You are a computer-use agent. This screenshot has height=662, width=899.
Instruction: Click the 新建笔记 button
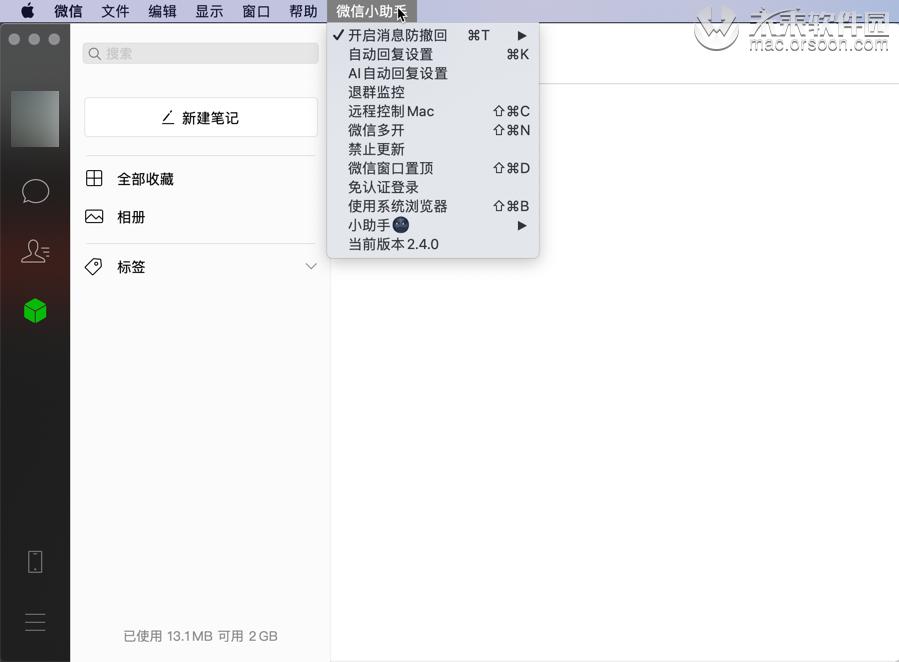click(200, 116)
